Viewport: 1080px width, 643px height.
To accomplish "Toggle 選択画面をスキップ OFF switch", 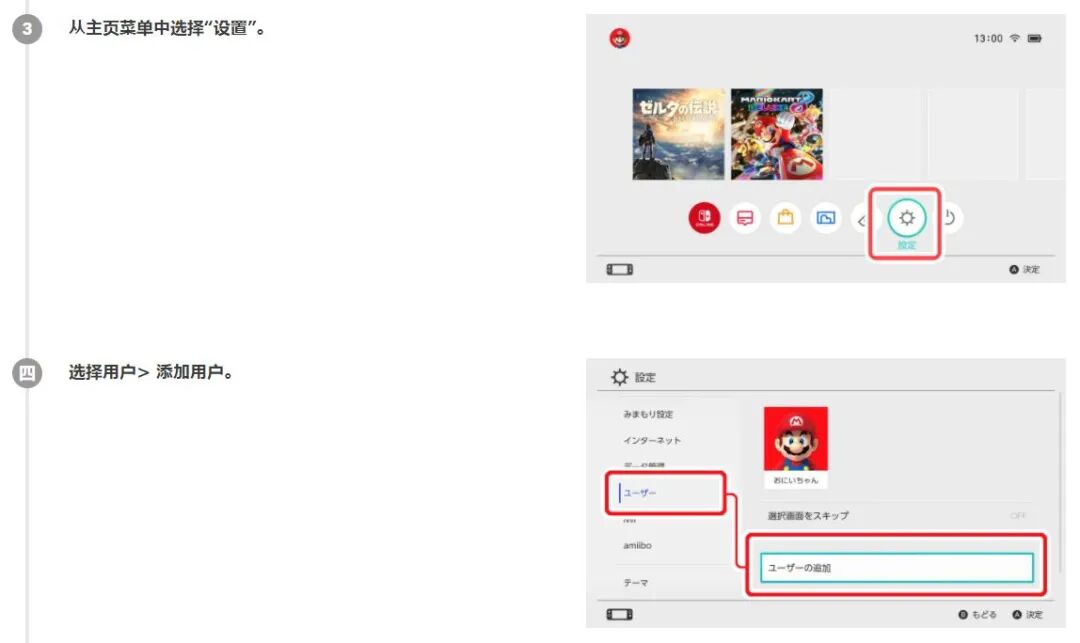I will click(1017, 516).
